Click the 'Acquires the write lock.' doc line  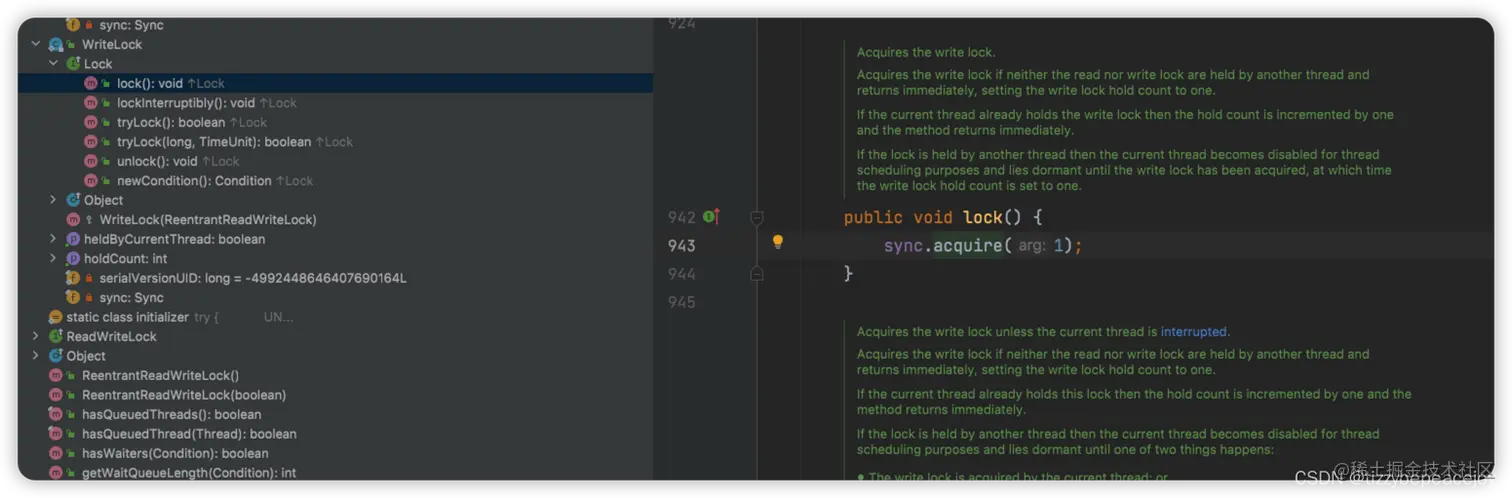coord(926,52)
